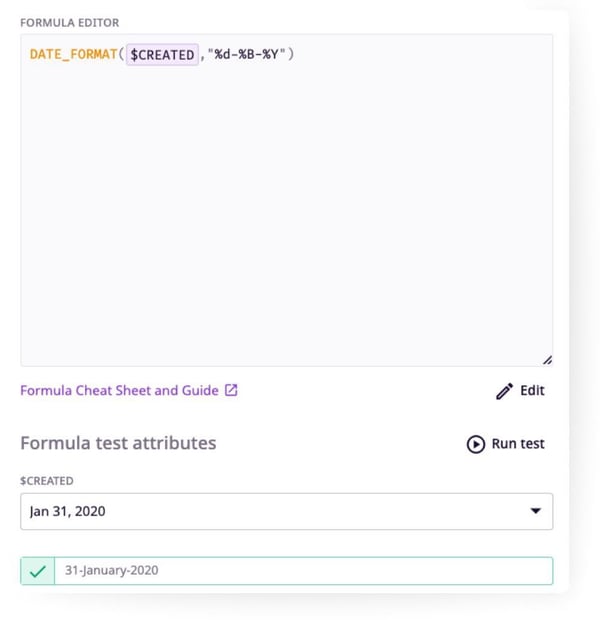The height and width of the screenshot is (620, 600).
Task: Click the Formula test attributes heading
Action: click(118, 443)
